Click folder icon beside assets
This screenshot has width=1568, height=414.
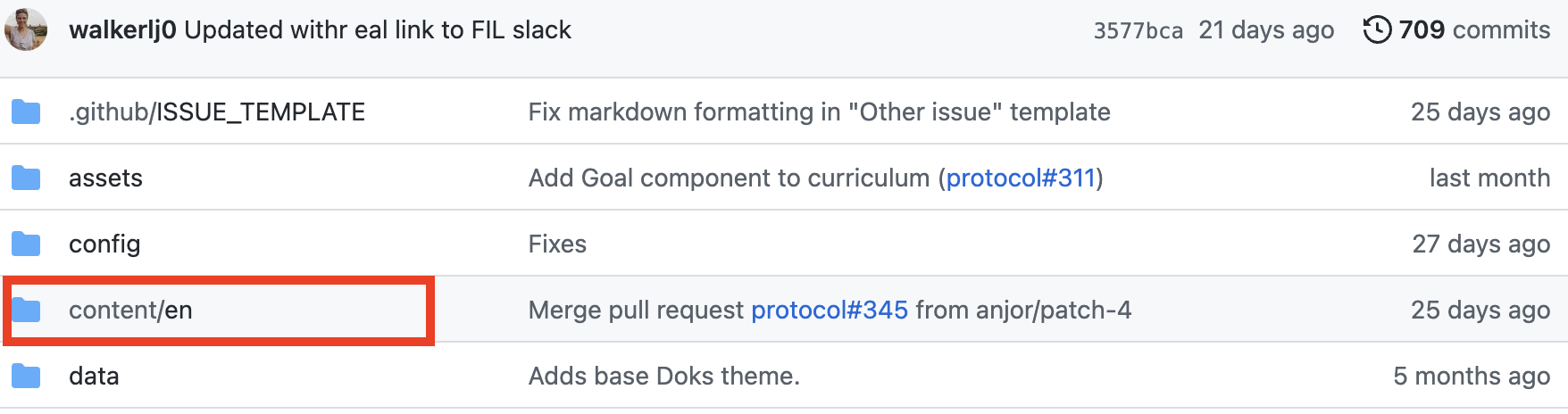click(x=27, y=178)
